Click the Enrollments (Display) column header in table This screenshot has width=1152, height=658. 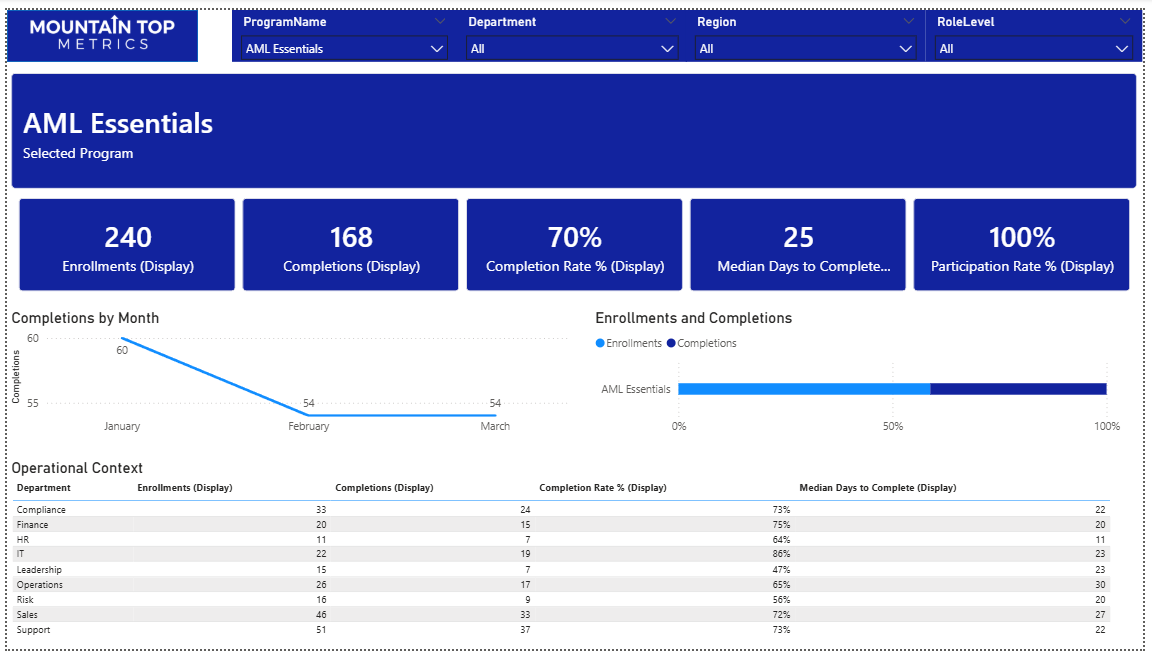point(184,488)
